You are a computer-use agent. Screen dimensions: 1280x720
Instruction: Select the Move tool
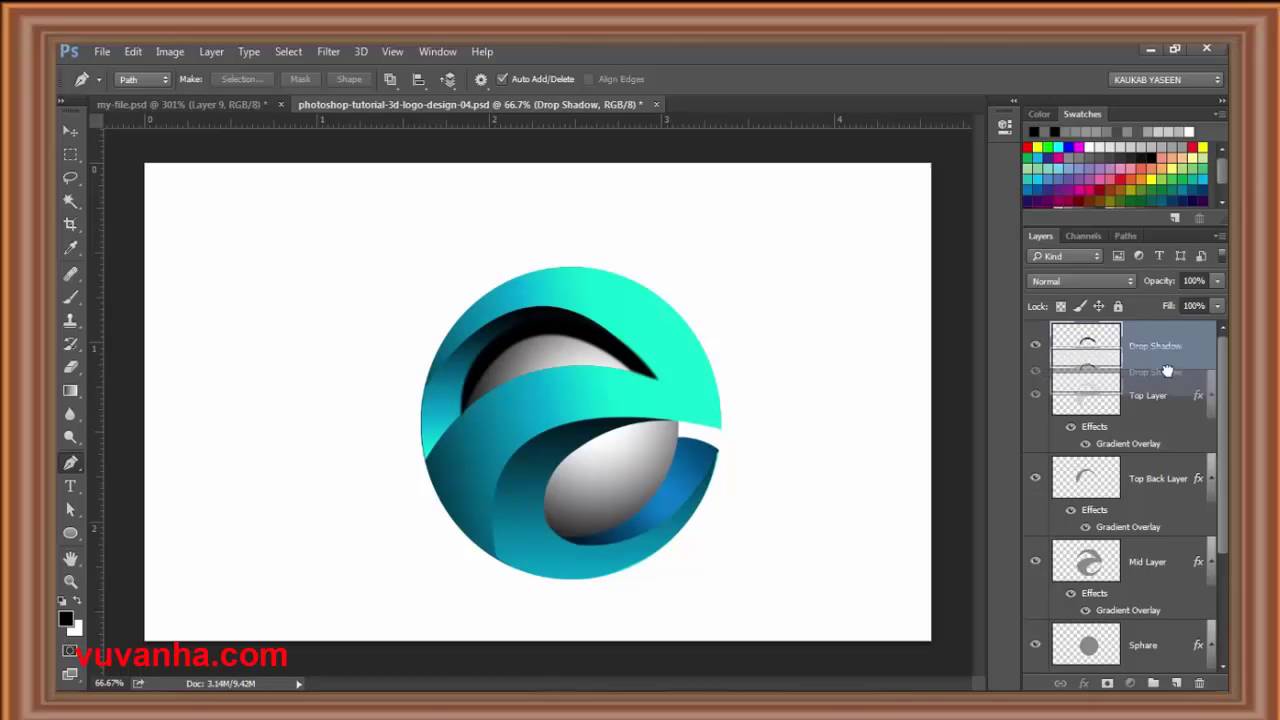pyautogui.click(x=70, y=131)
